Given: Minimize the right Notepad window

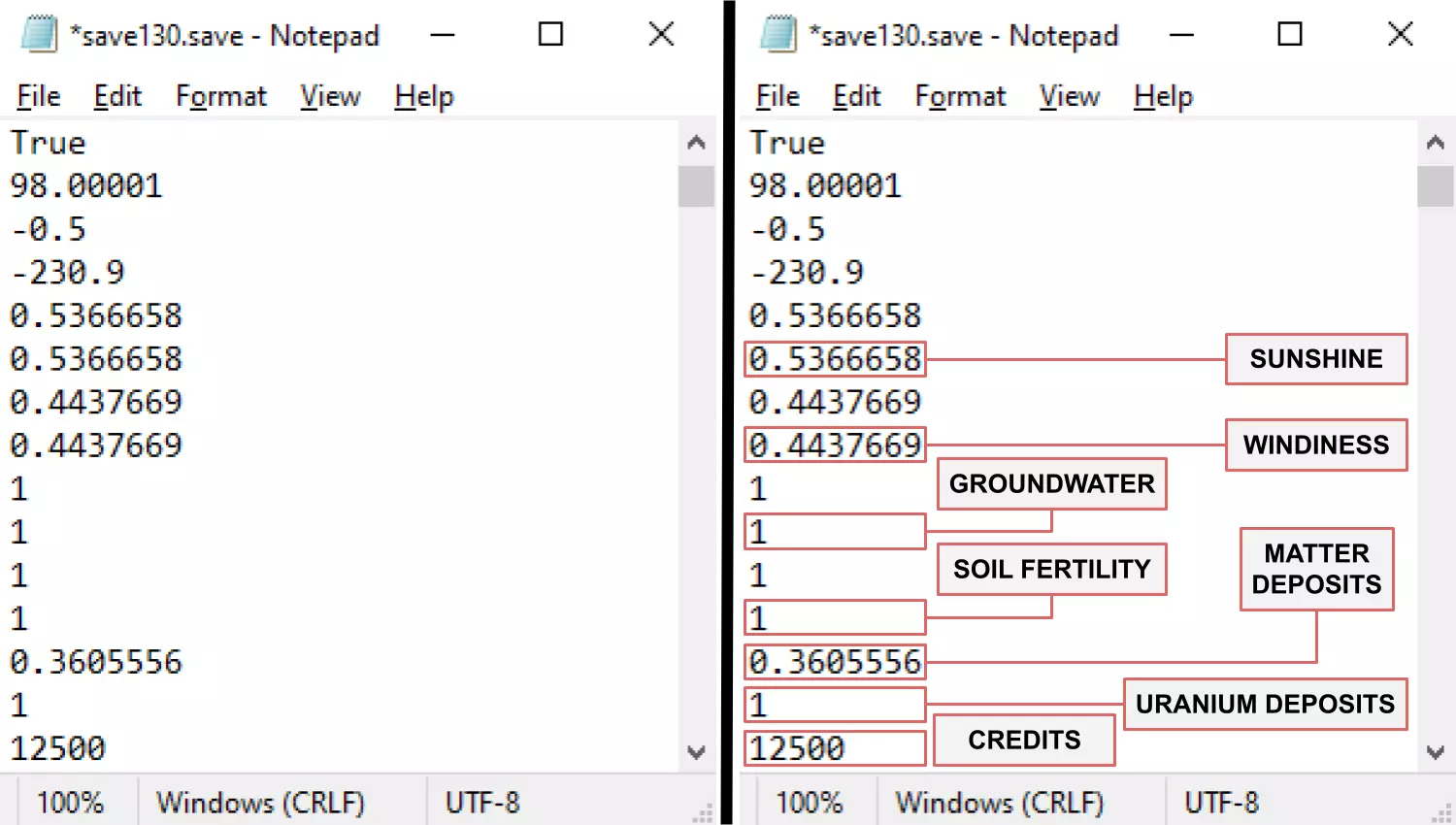Looking at the screenshot, I should point(1181,35).
